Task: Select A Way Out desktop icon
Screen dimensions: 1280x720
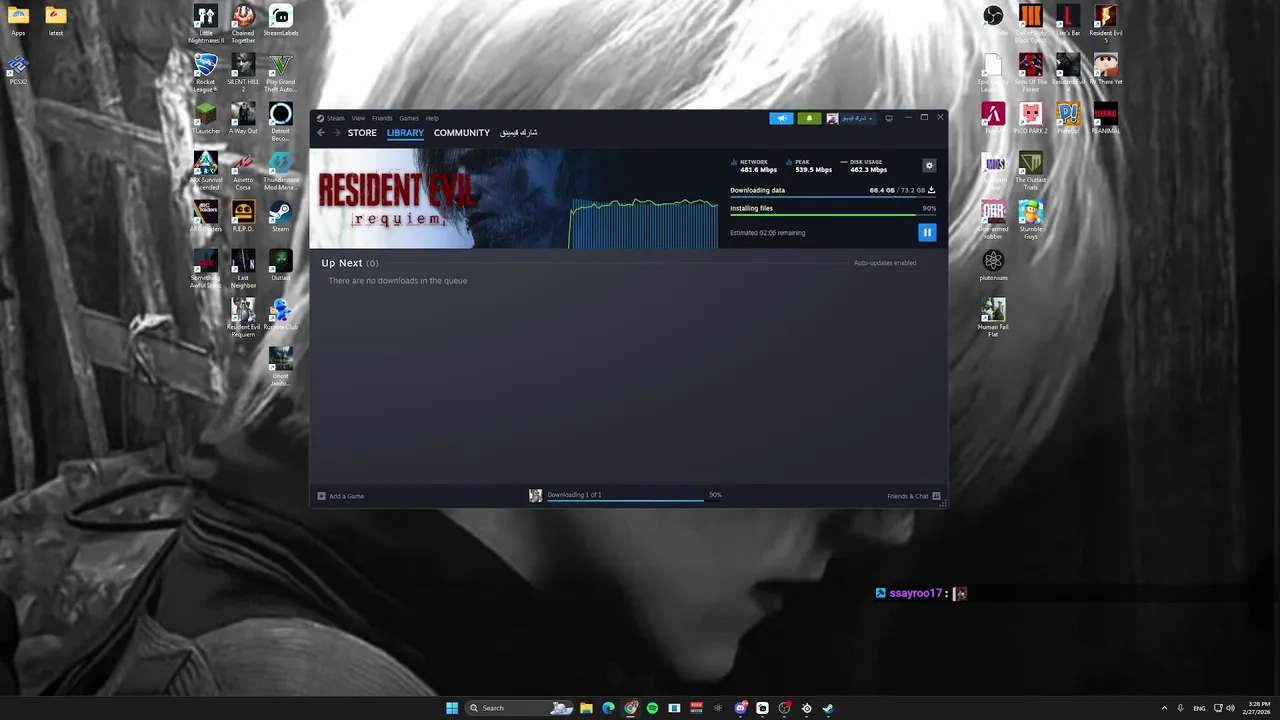Action: coord(243,119)
